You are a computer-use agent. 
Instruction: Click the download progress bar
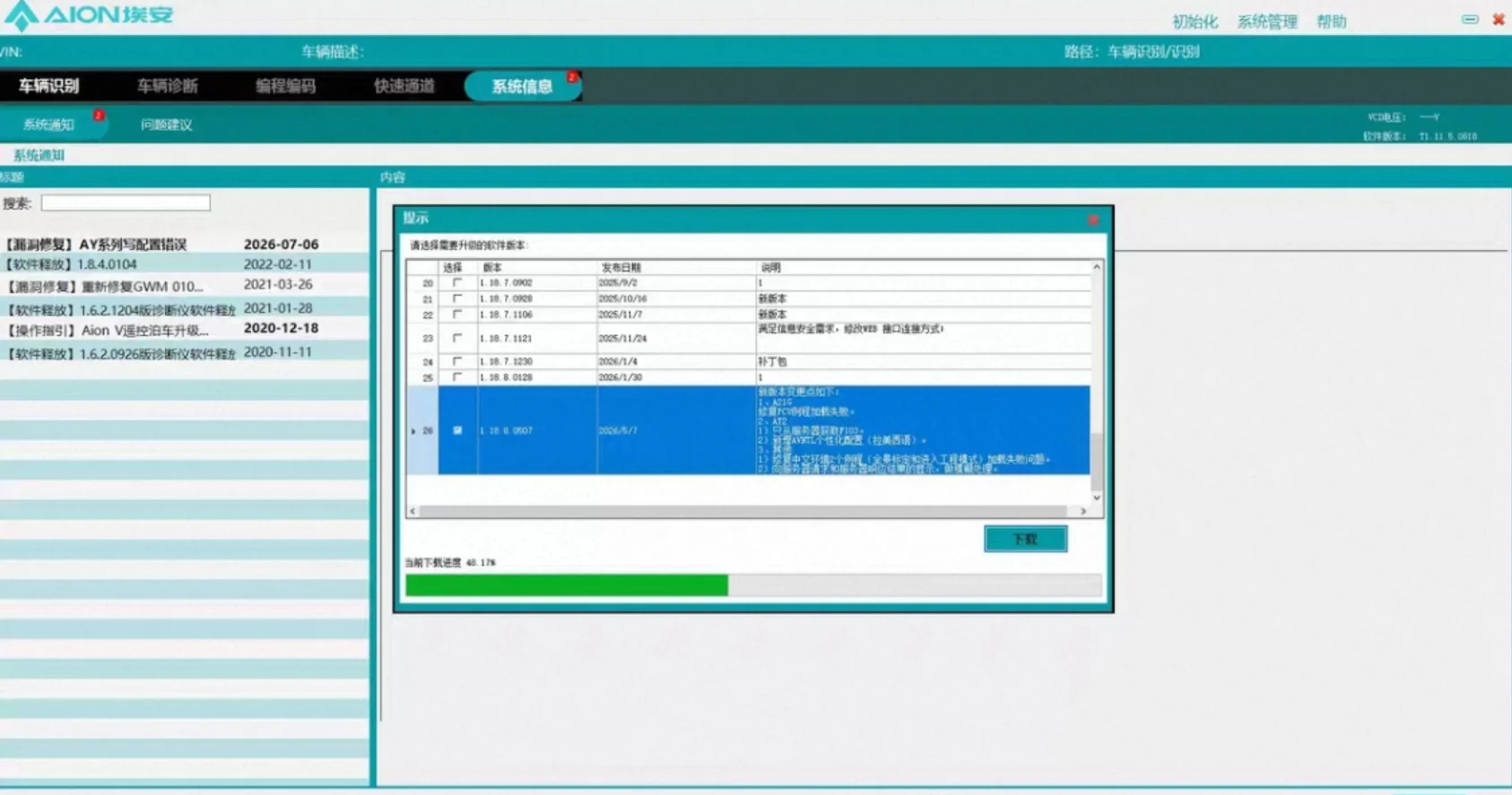coord(753,585)
